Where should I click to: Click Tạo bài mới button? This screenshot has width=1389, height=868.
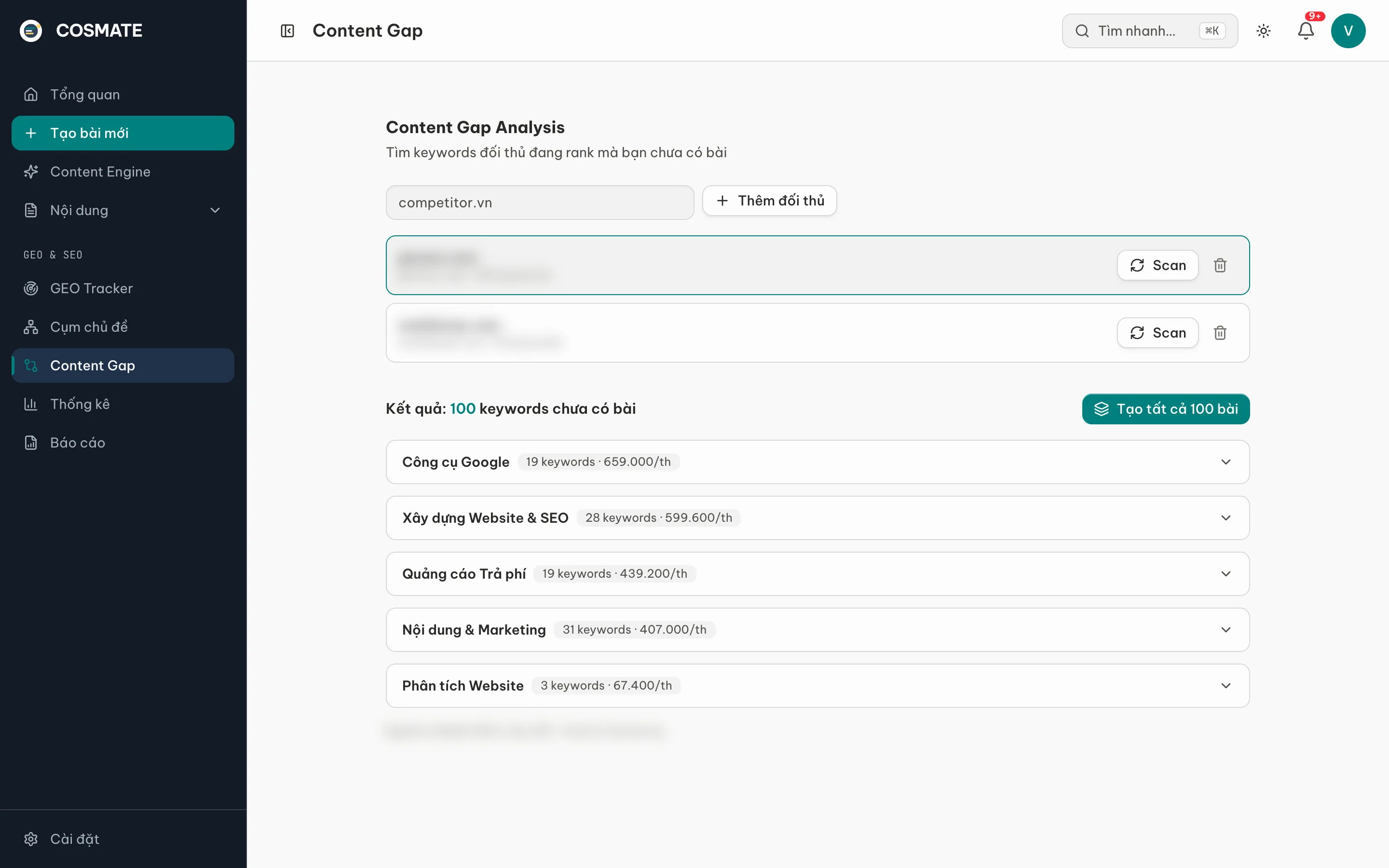[x=123, y=133]
